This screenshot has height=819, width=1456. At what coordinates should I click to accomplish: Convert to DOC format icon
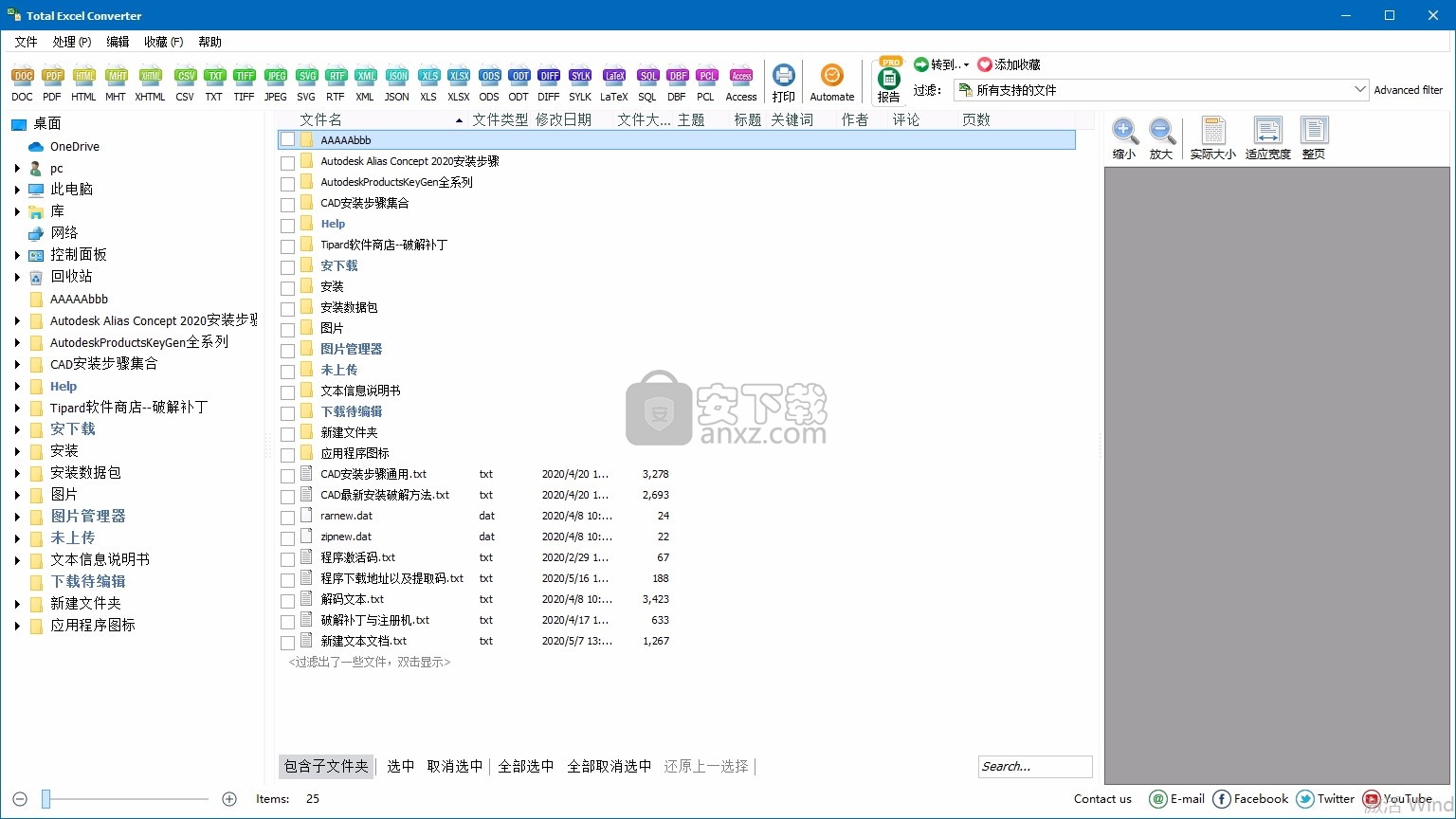pyautogui.click(x=22, y=82)
